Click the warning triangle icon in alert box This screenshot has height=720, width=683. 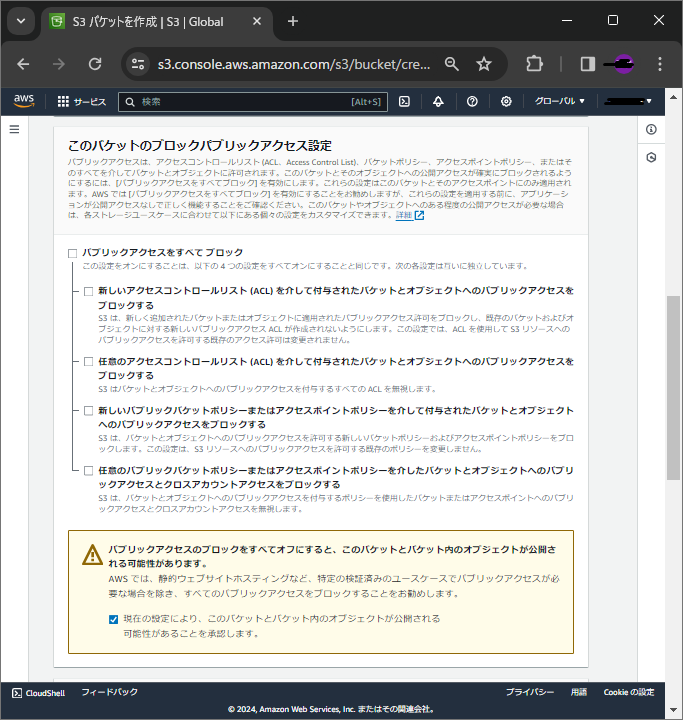click(92, 554)
